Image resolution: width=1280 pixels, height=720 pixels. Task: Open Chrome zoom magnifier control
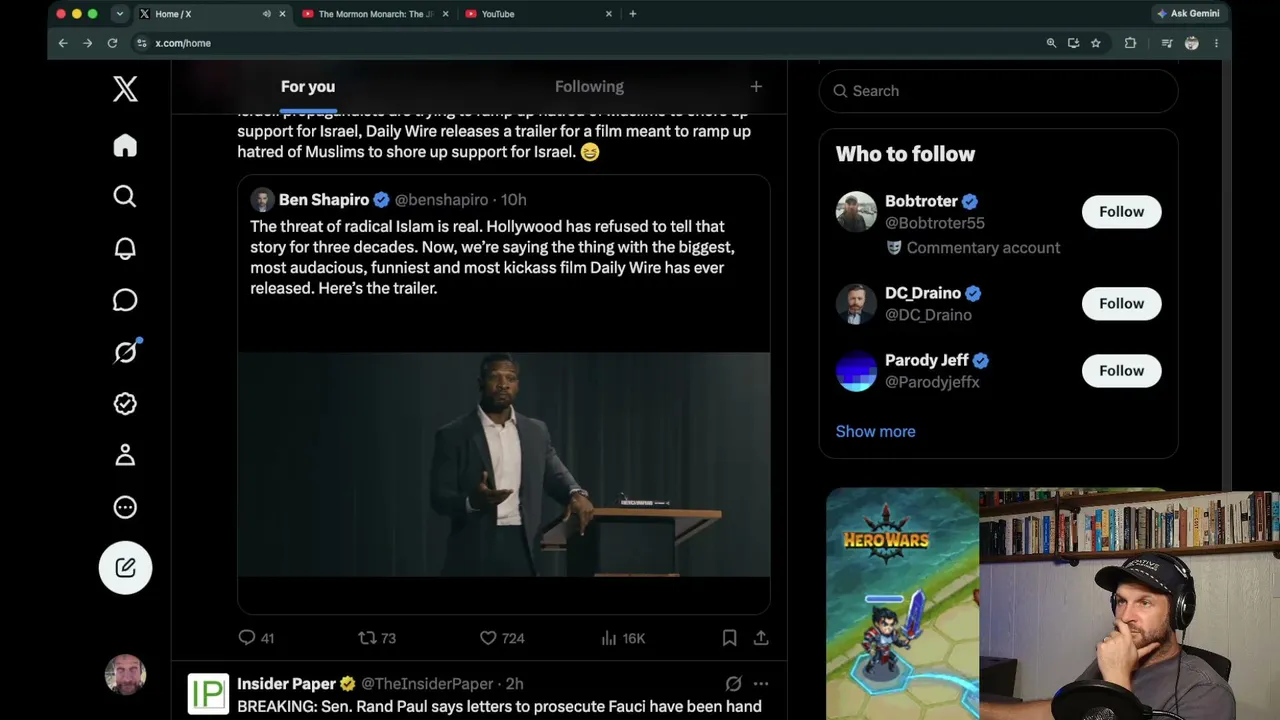coord(1051,43)
